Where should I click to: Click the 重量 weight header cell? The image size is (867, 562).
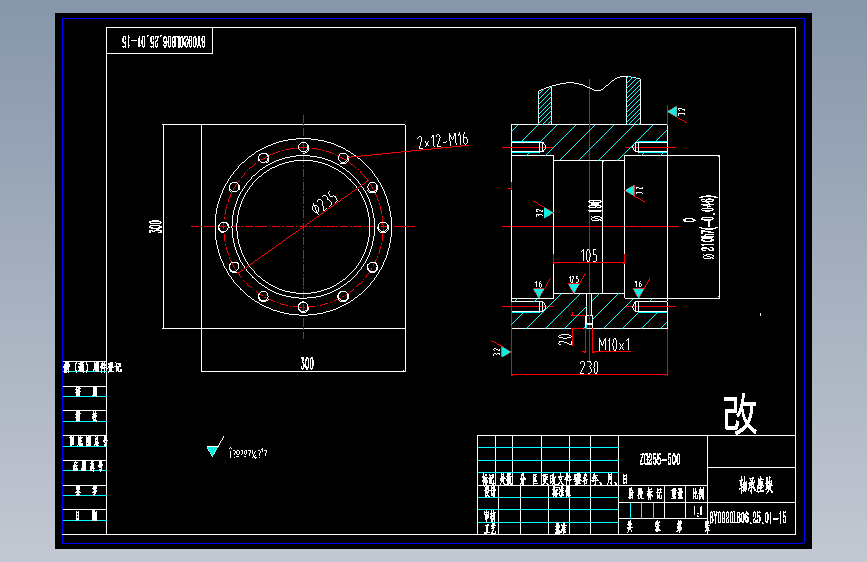click(677, 493)
